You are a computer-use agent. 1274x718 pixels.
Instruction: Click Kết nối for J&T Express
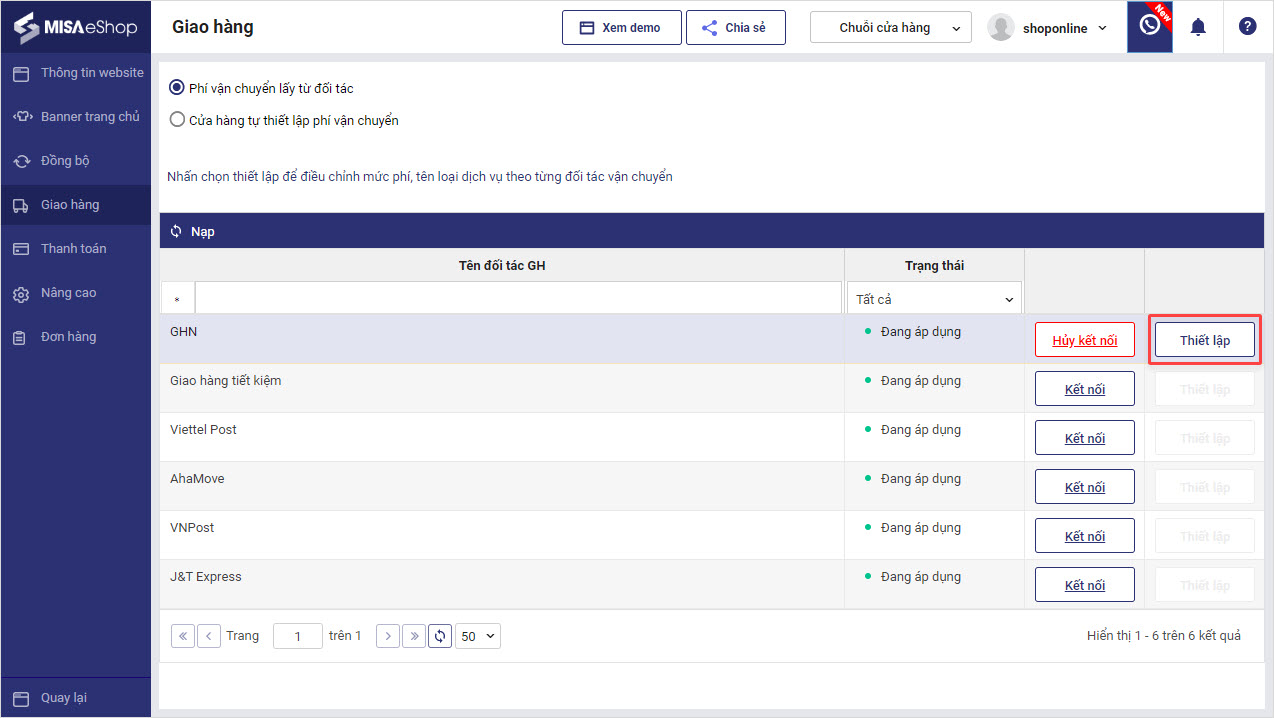(1085, 585)
